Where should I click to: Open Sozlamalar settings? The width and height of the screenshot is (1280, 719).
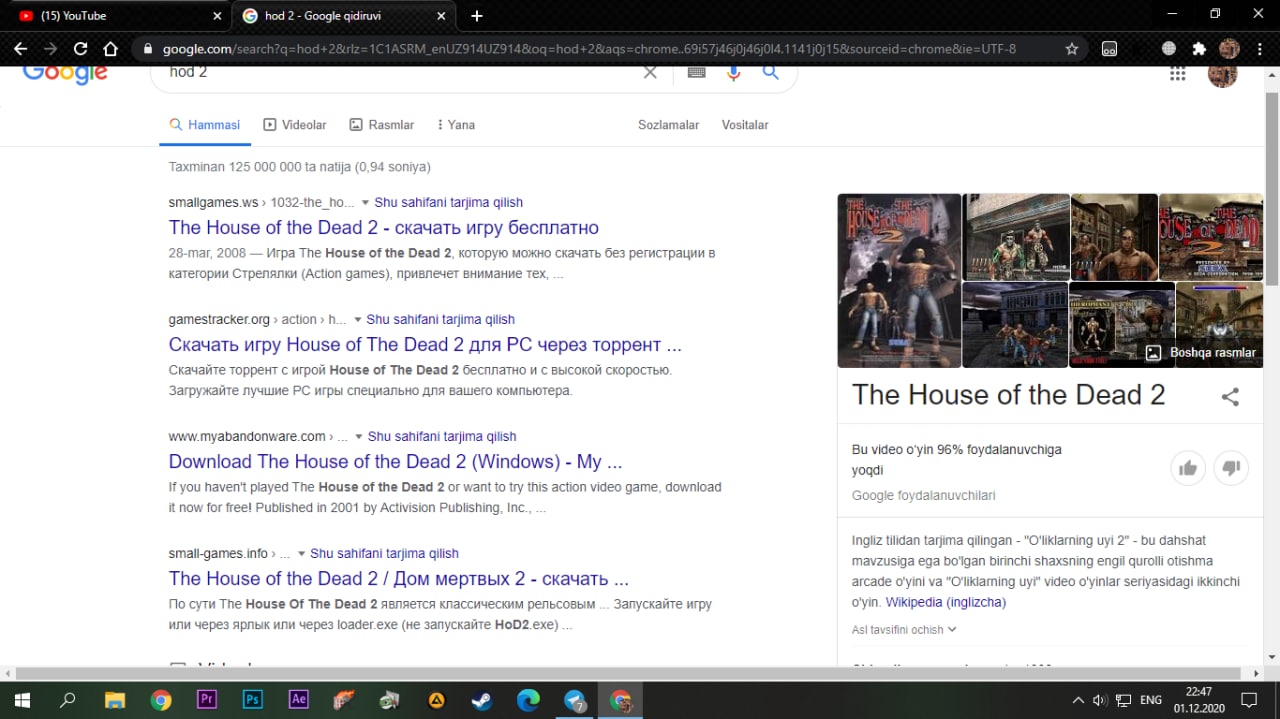click(x=668, y=125)
